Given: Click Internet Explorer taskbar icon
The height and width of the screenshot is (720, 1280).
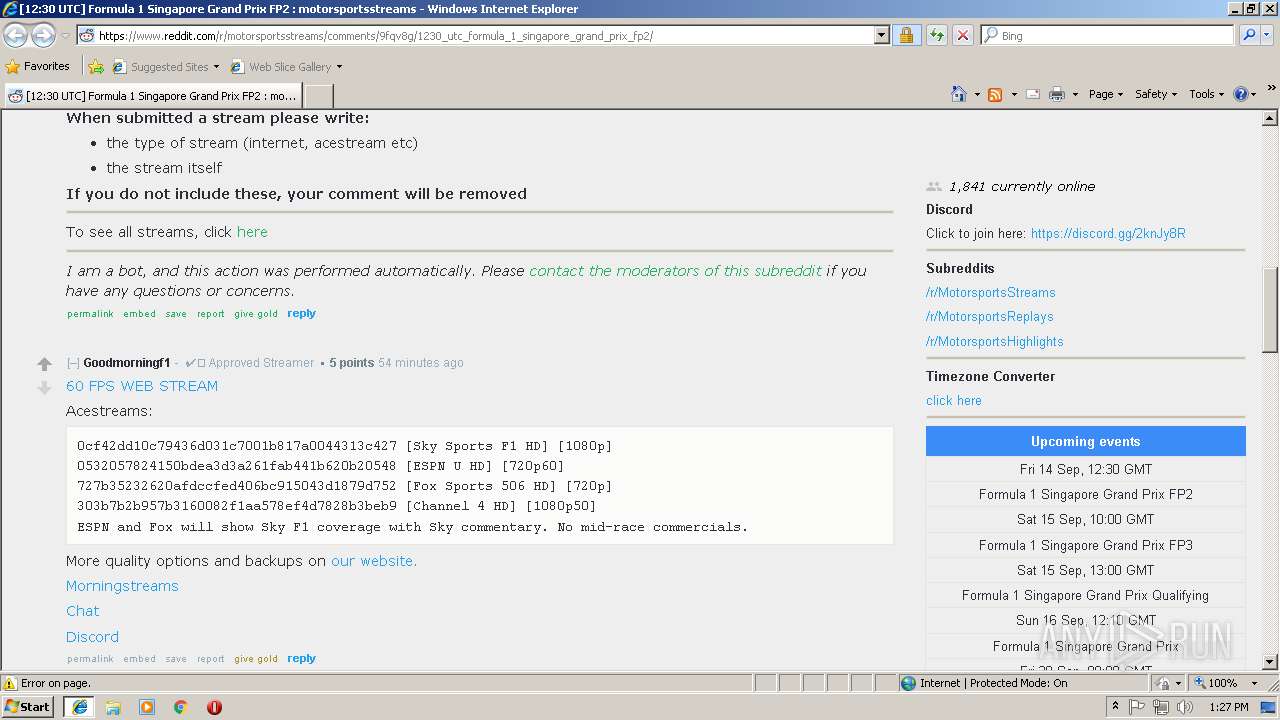Looking at the screenshot, I should point(79,707).
